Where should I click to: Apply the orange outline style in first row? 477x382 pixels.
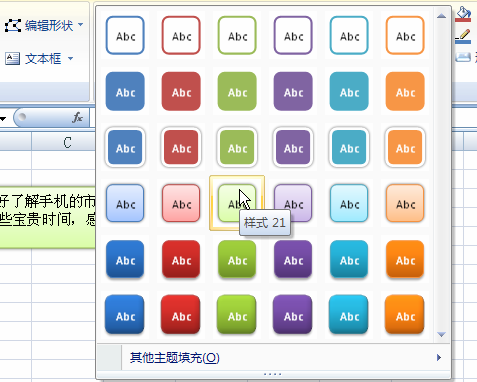(405, 35)
